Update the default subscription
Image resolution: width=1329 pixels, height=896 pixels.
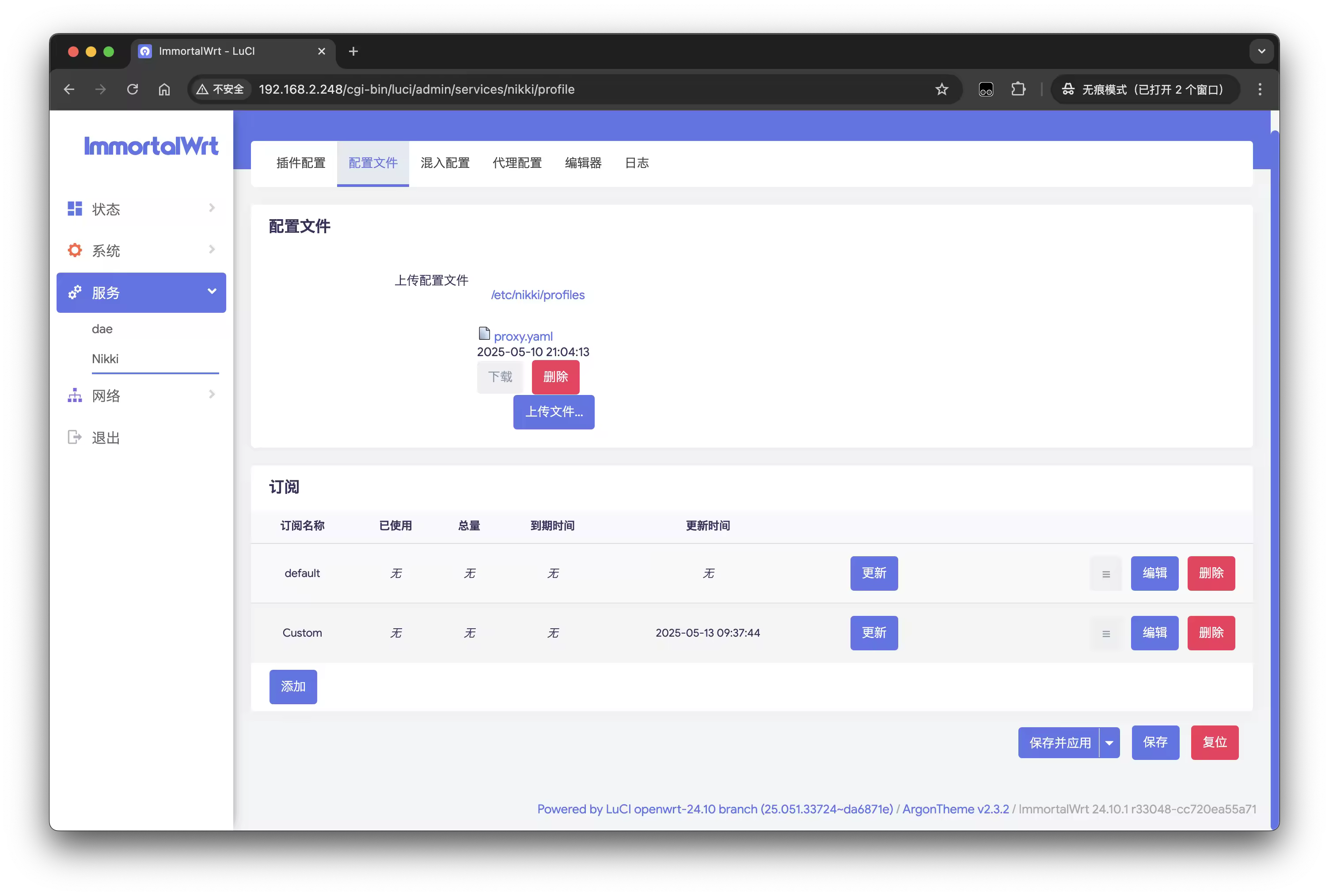[x=873, y=573]
